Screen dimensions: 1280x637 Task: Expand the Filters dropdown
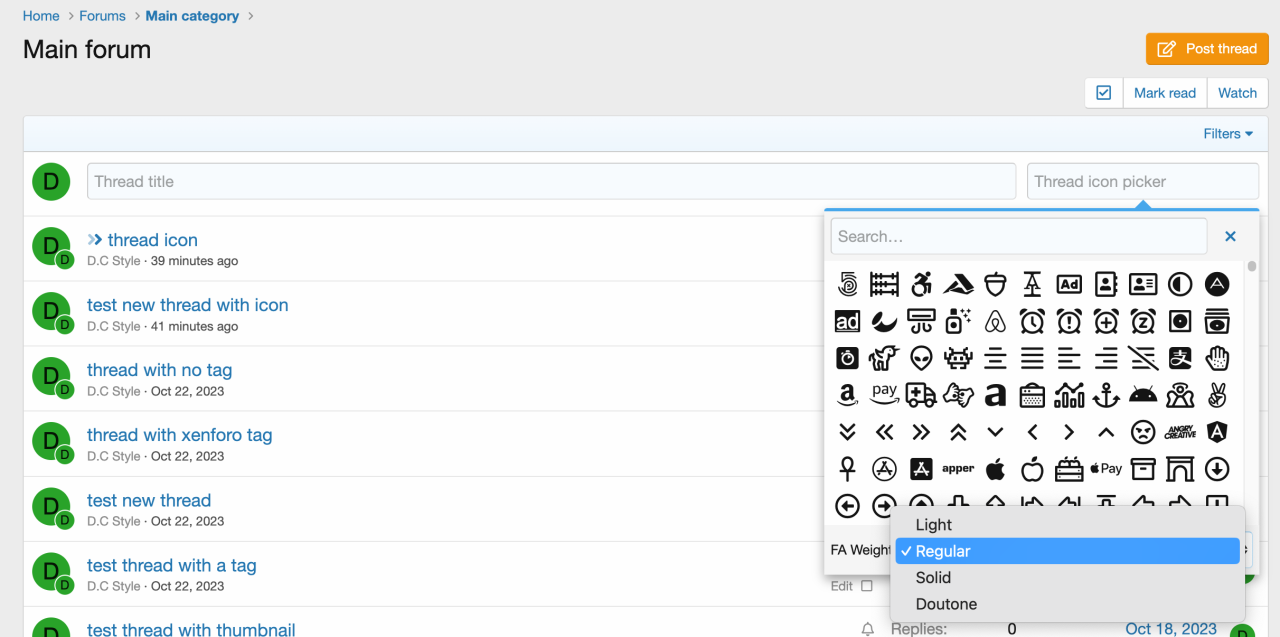pos(1228,134)
